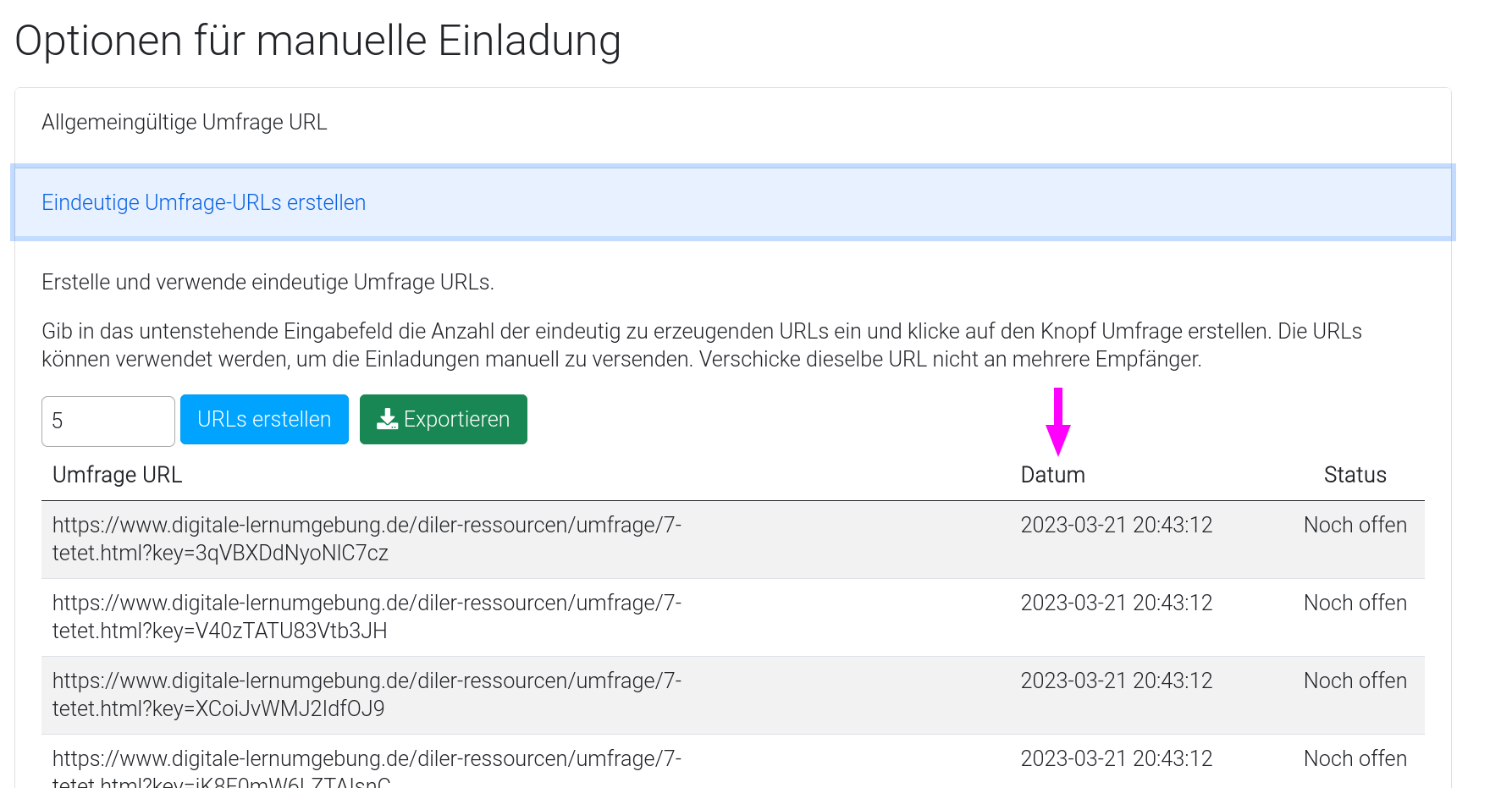Click Noch offen status in fourth row
Image resolution: width=1512 pixels, height=788 pixels.
click(x=1355, y=759)
